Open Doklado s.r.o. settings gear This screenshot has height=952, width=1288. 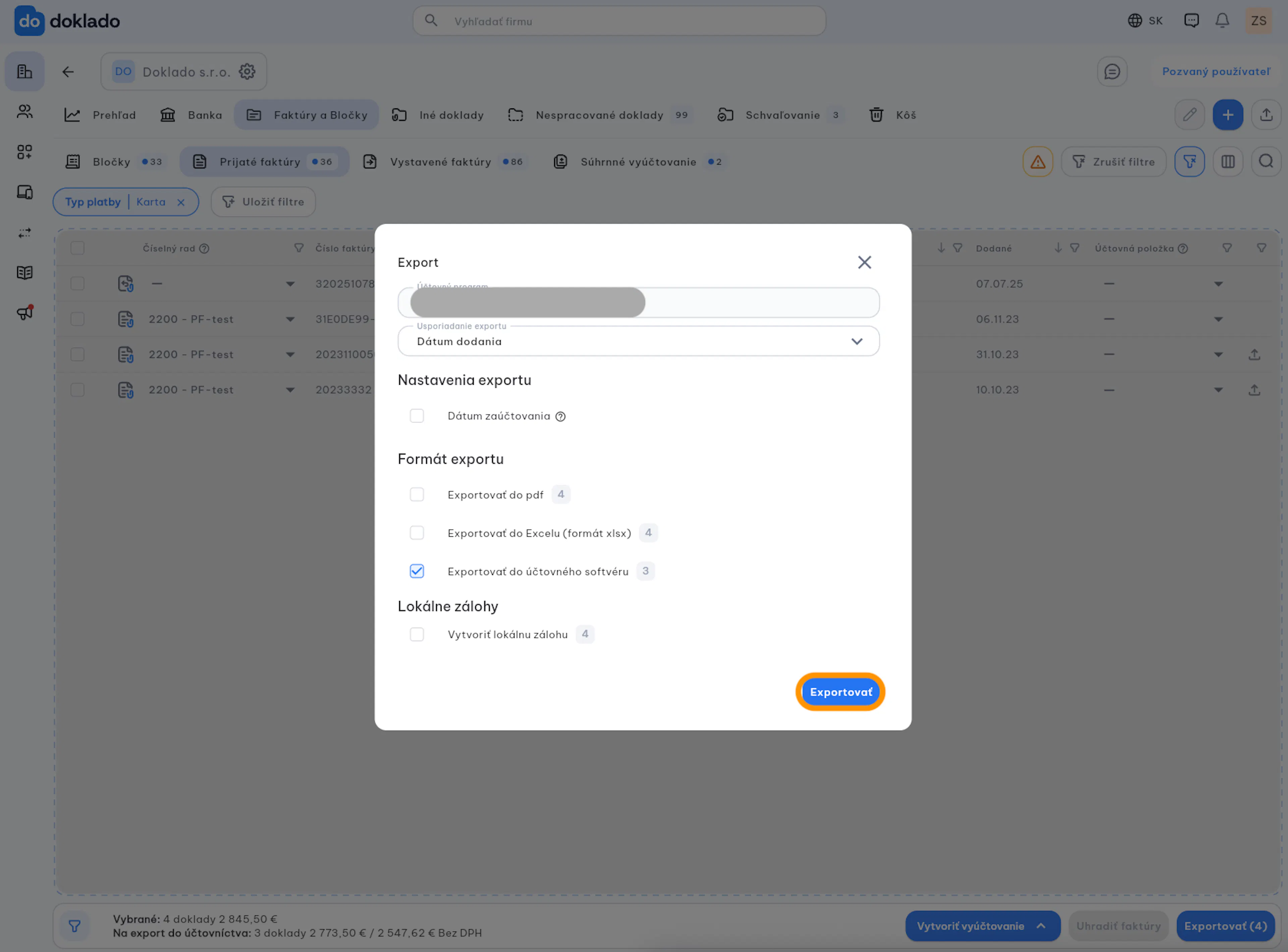coord(247,71)
